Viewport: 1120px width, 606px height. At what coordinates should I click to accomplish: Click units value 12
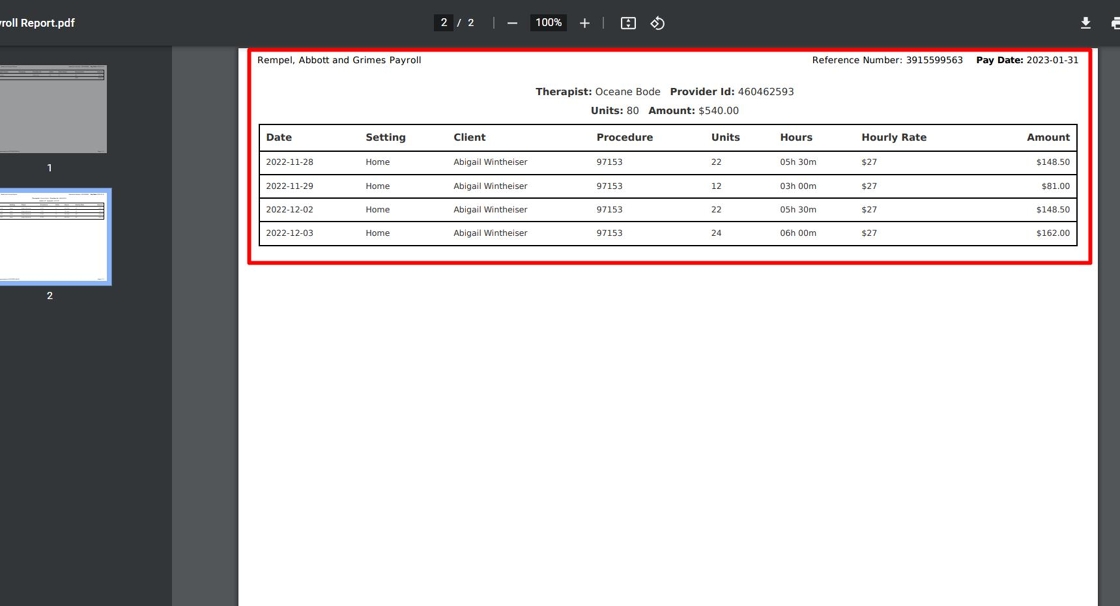pos(716,186)
